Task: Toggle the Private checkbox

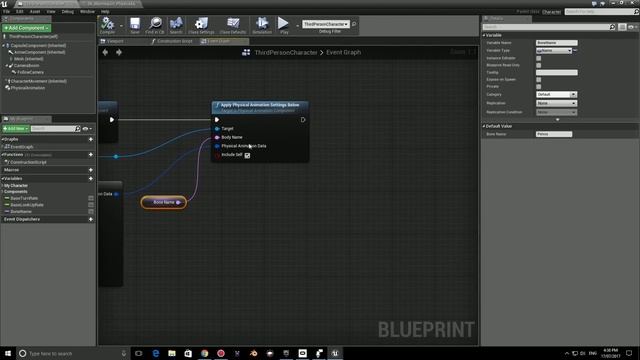Action: pyautogui.click(x=538, y=87)
